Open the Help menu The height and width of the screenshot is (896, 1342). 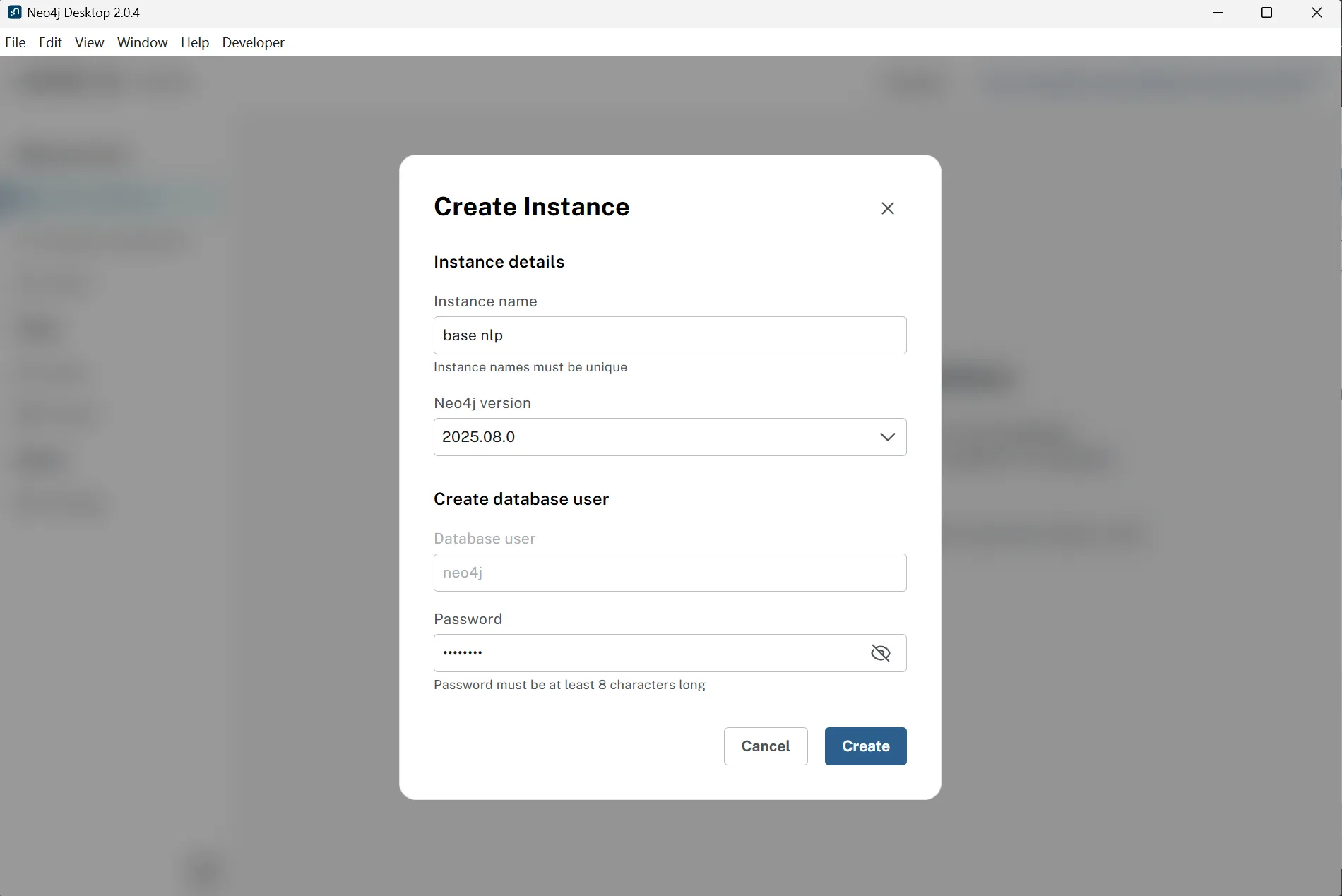[195, 42]
